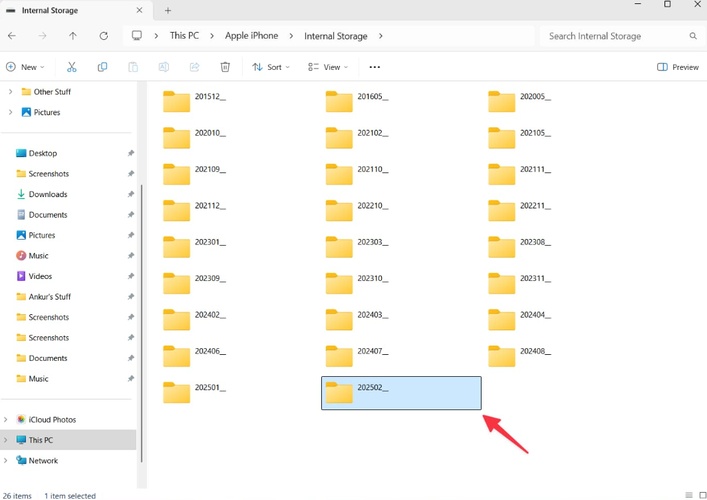Select the 202210__ folder
The image size is (707, 500).
pos(357,211)
